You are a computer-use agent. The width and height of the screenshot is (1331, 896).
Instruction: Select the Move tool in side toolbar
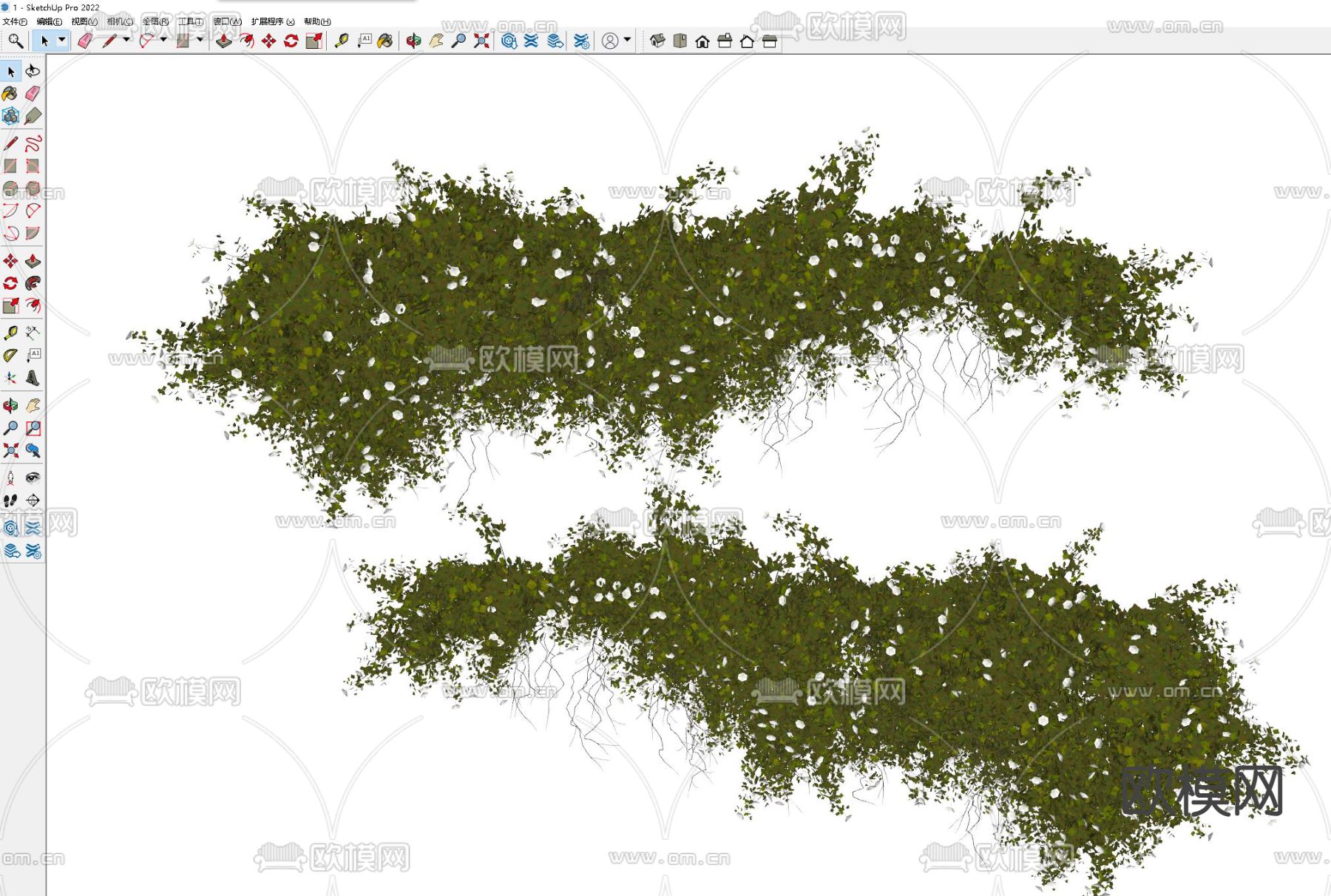tap(10, 261)
